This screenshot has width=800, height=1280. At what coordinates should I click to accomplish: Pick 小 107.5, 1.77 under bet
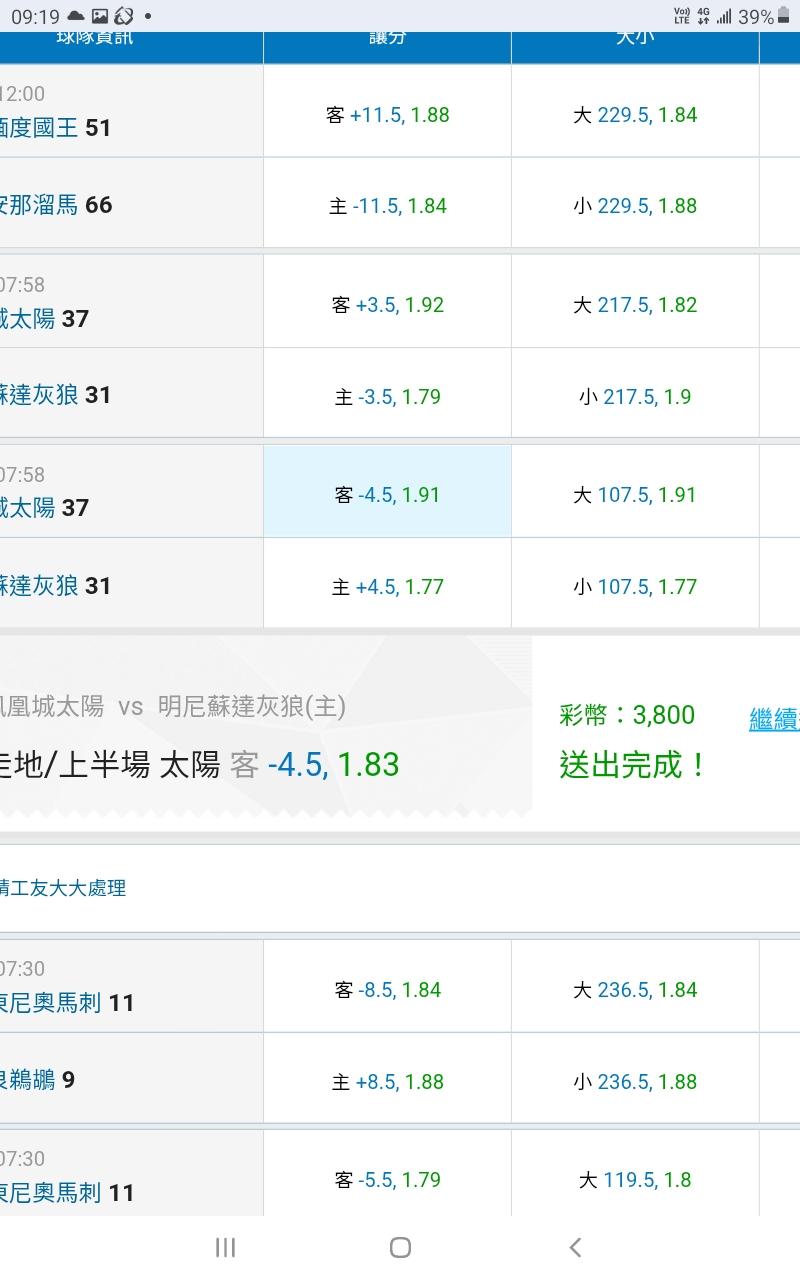[x=635, y=587]
